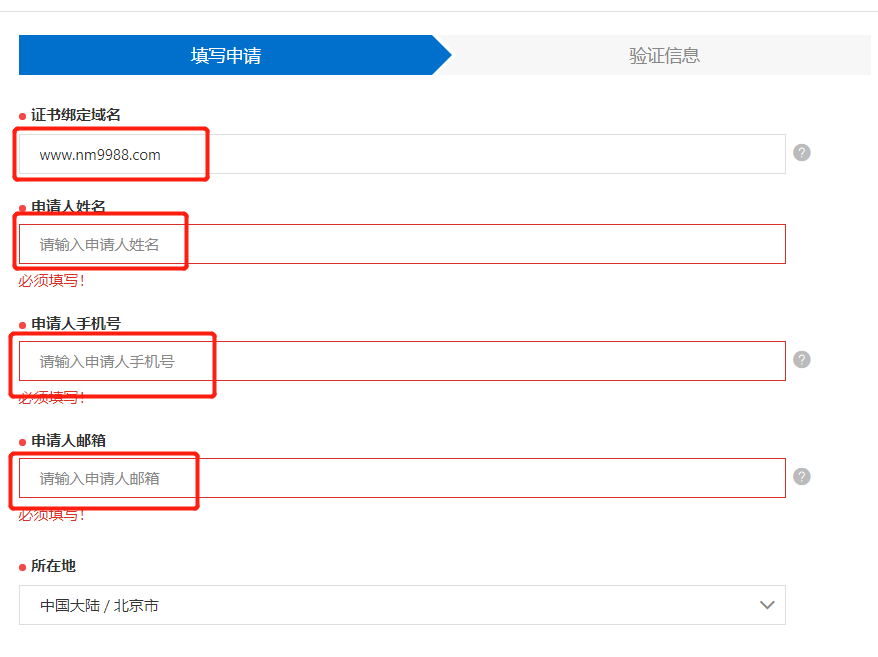The height and width of the screenshot is (657, 878).
Task: Click 必须填写 error under email field
Action: tap(52, 515)
